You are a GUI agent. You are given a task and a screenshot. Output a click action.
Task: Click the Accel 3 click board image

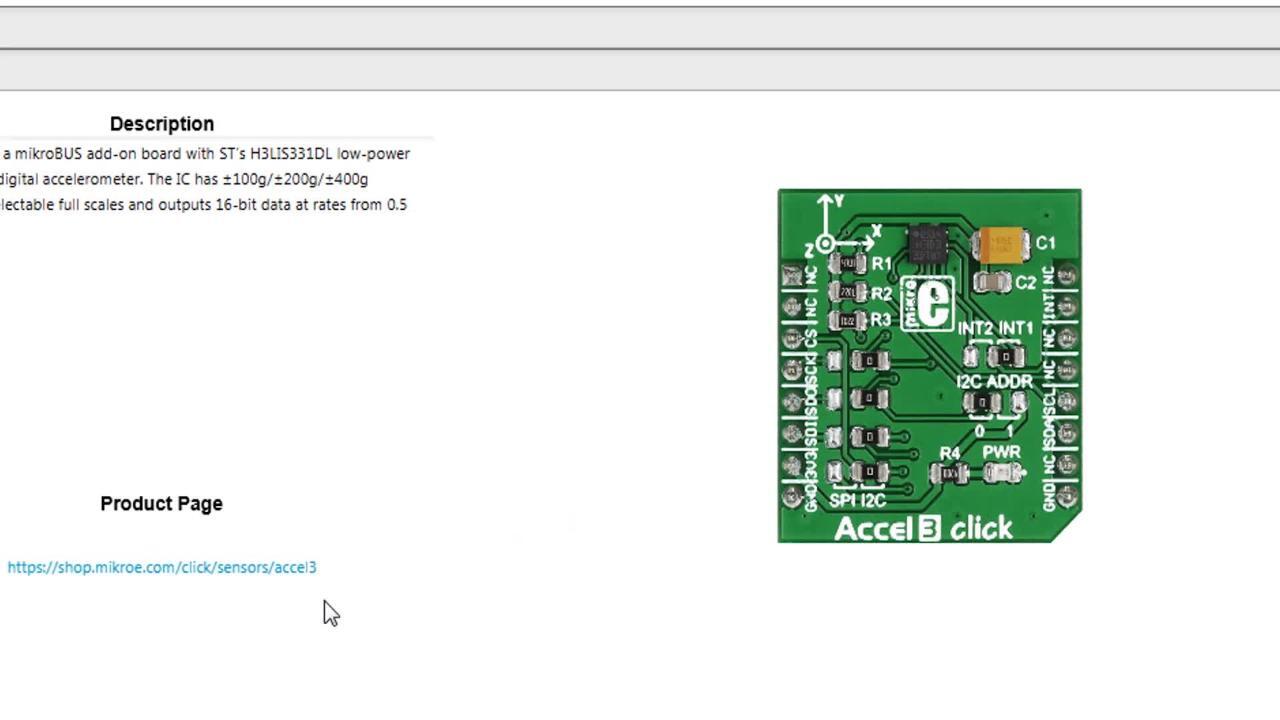(x=929, y=366)
